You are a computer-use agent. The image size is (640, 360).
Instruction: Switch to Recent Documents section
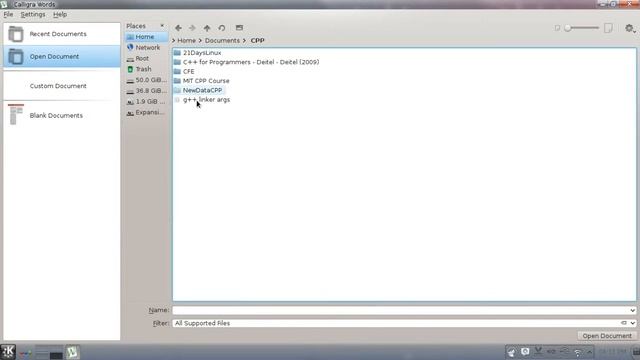pos(62,34)
